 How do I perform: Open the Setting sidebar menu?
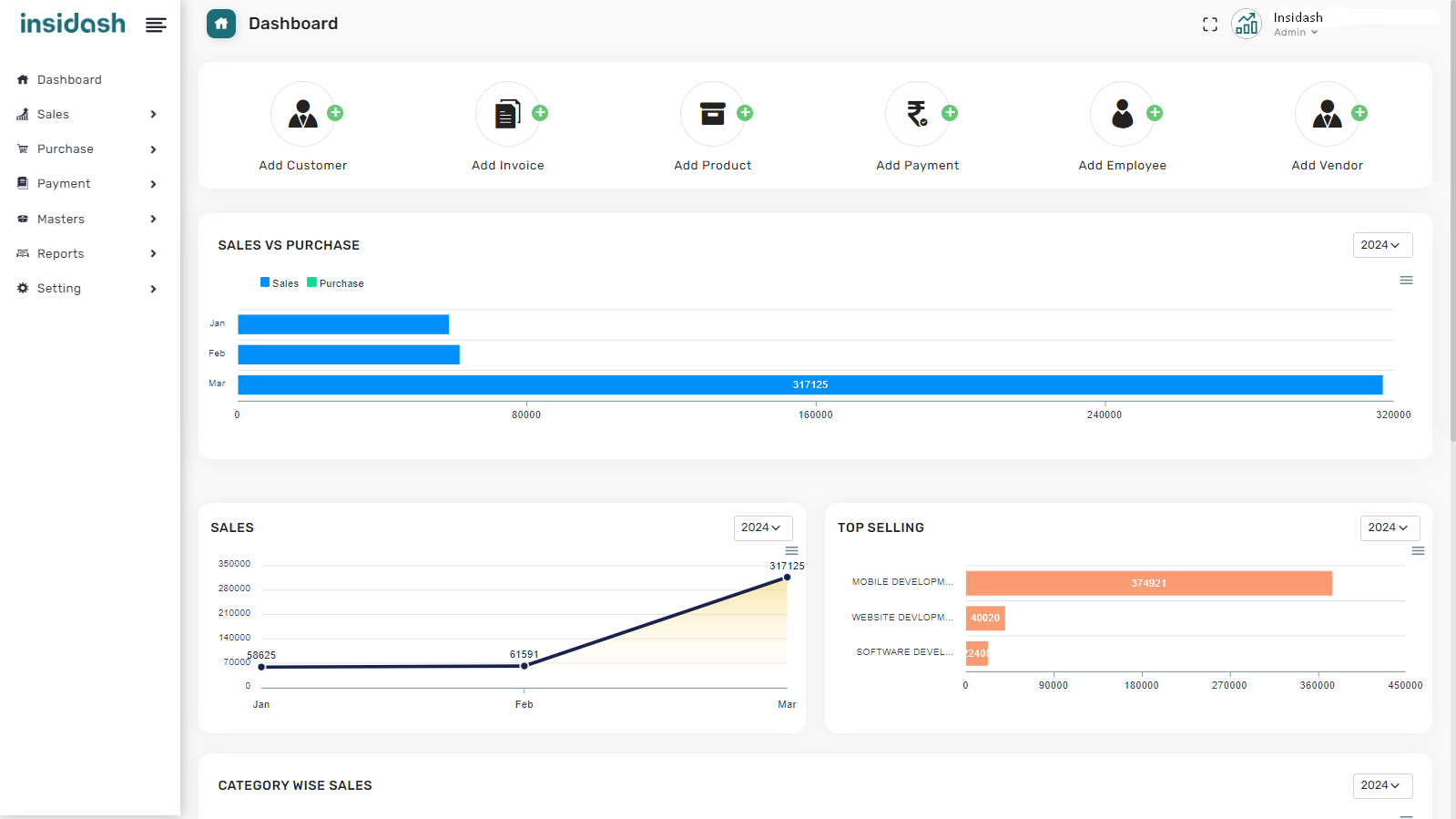[59, 288]
